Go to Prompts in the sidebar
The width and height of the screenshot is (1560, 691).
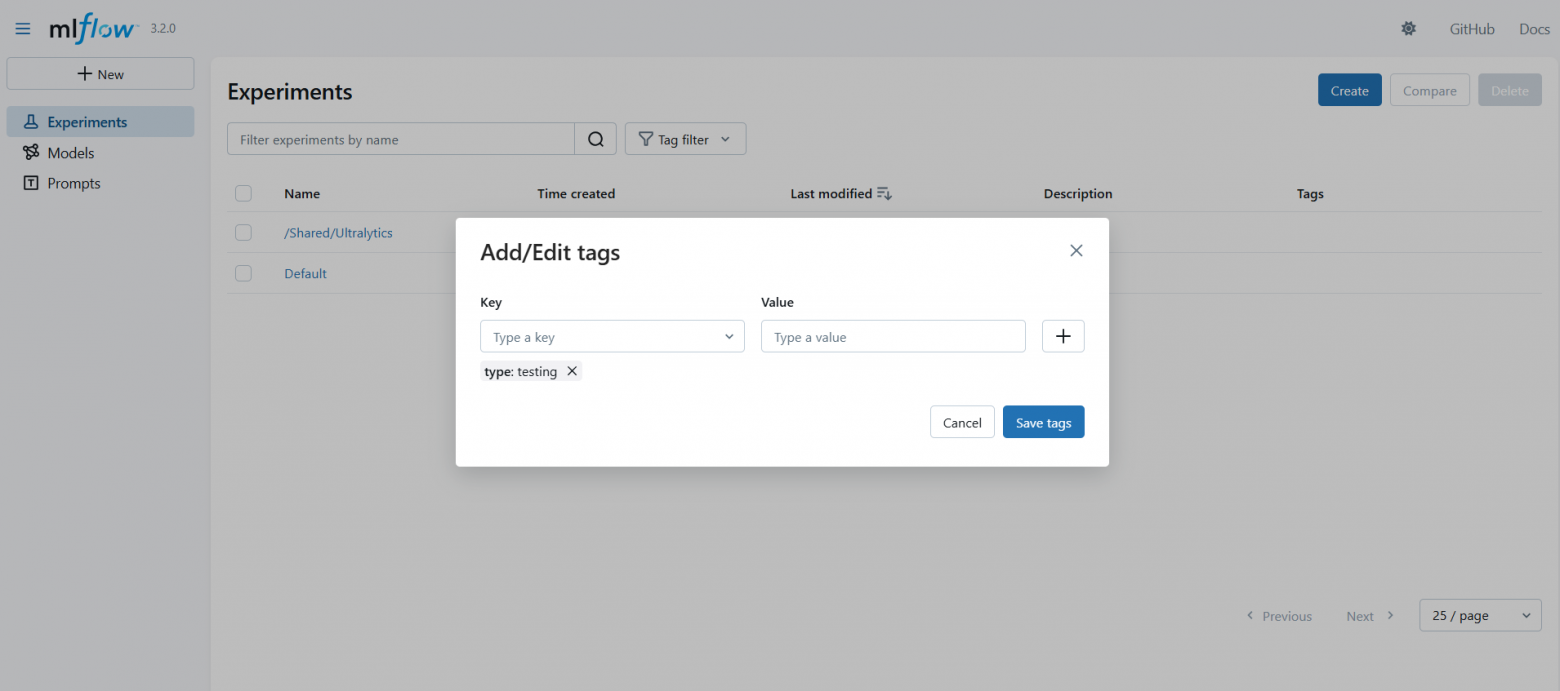point(73,184)
